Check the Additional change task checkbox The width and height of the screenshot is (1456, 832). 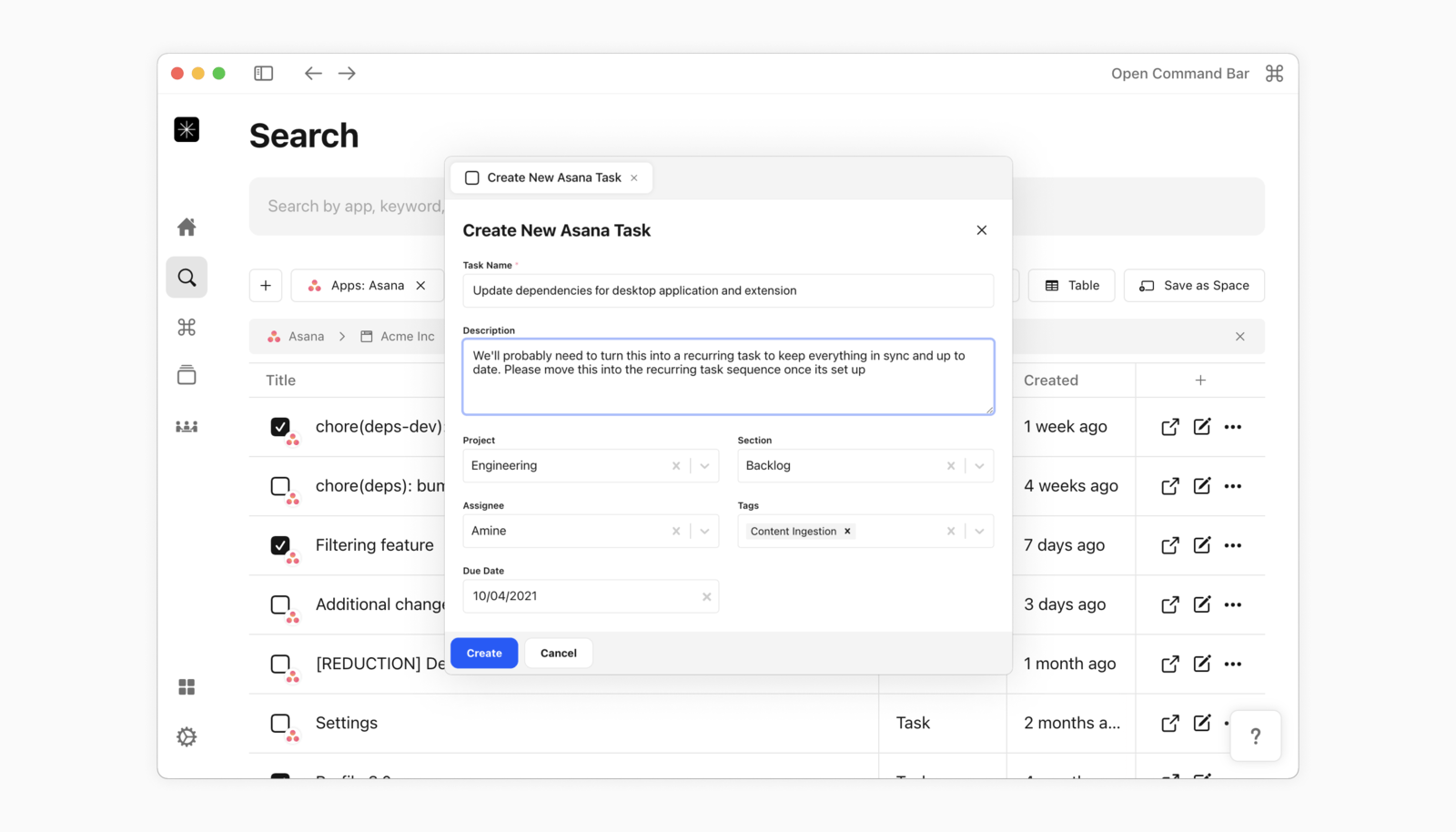pyautogui.click(x=280, y=604)
